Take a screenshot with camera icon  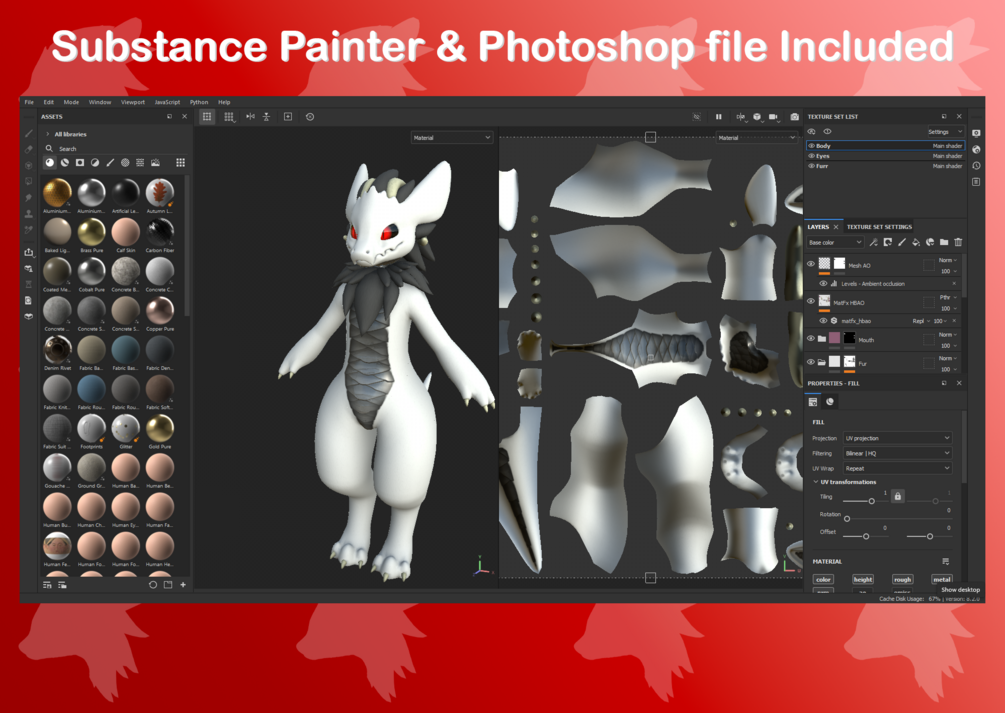pyautogui.click(x=795, y=117)
